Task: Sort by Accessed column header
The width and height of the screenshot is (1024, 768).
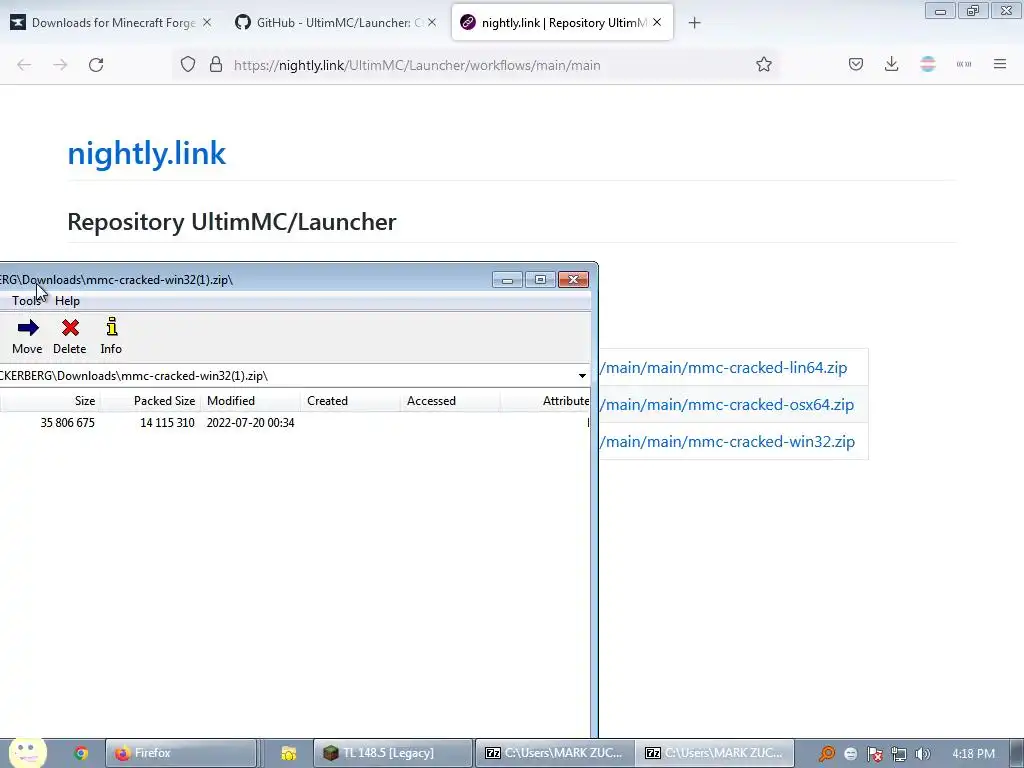Action: click(x=451, y=400)
